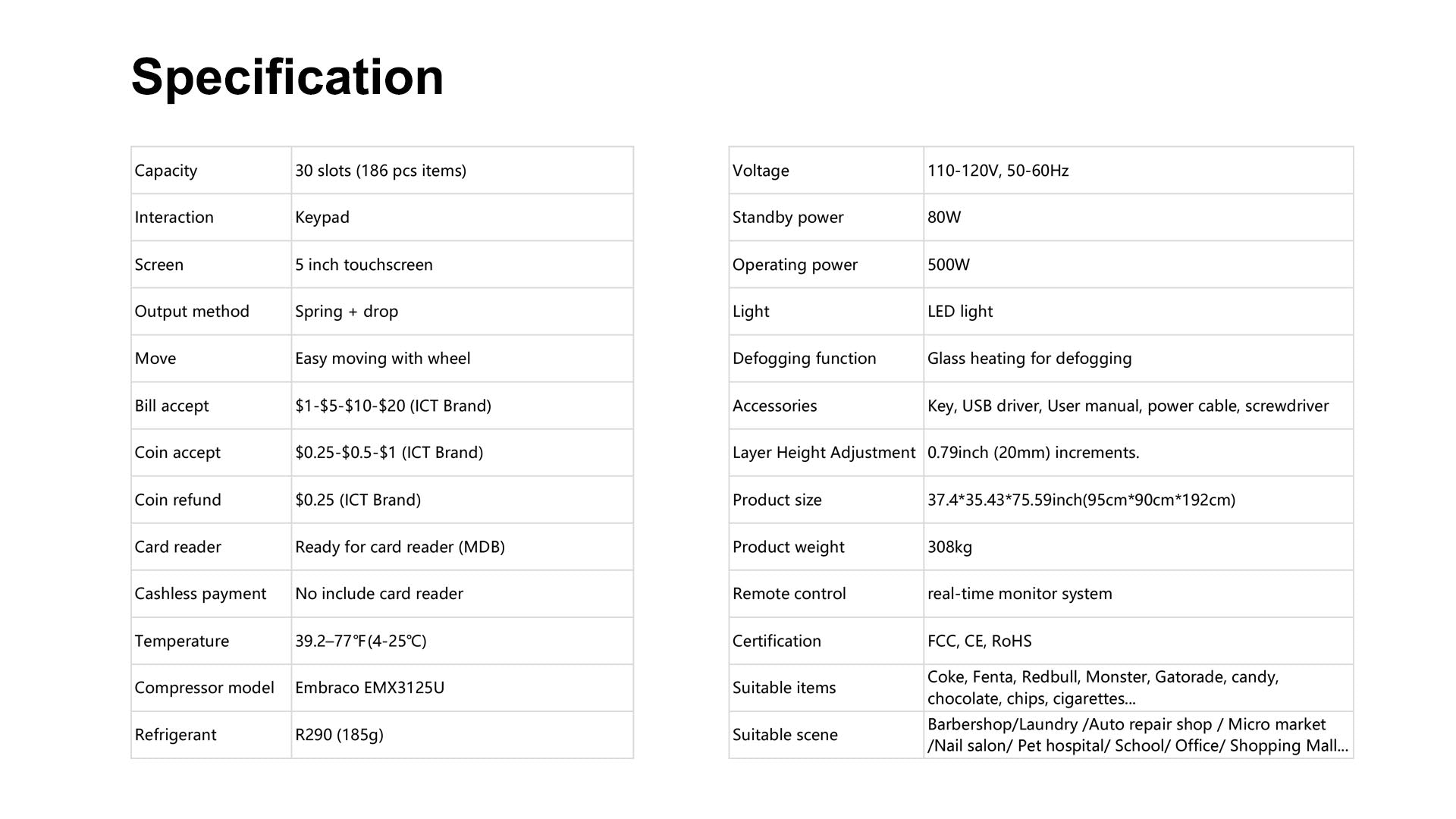Click the R290 (185g) refrigerant value
The image size is (1456, 819).
click(x=339, y=735)
